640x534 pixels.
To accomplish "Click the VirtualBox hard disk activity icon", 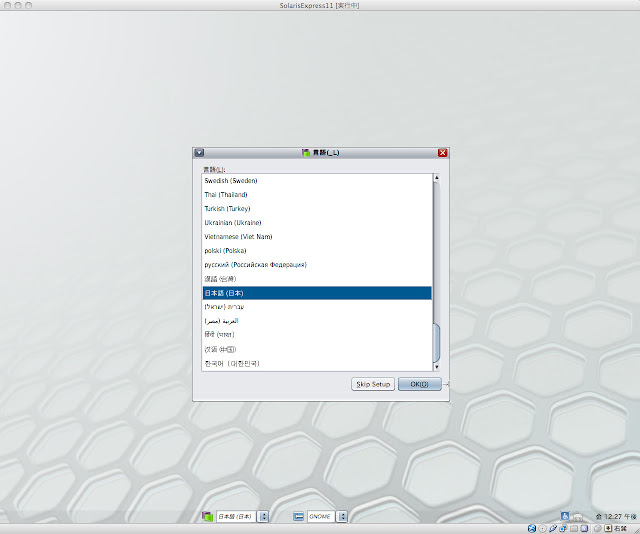I will [x=532, y=529].
